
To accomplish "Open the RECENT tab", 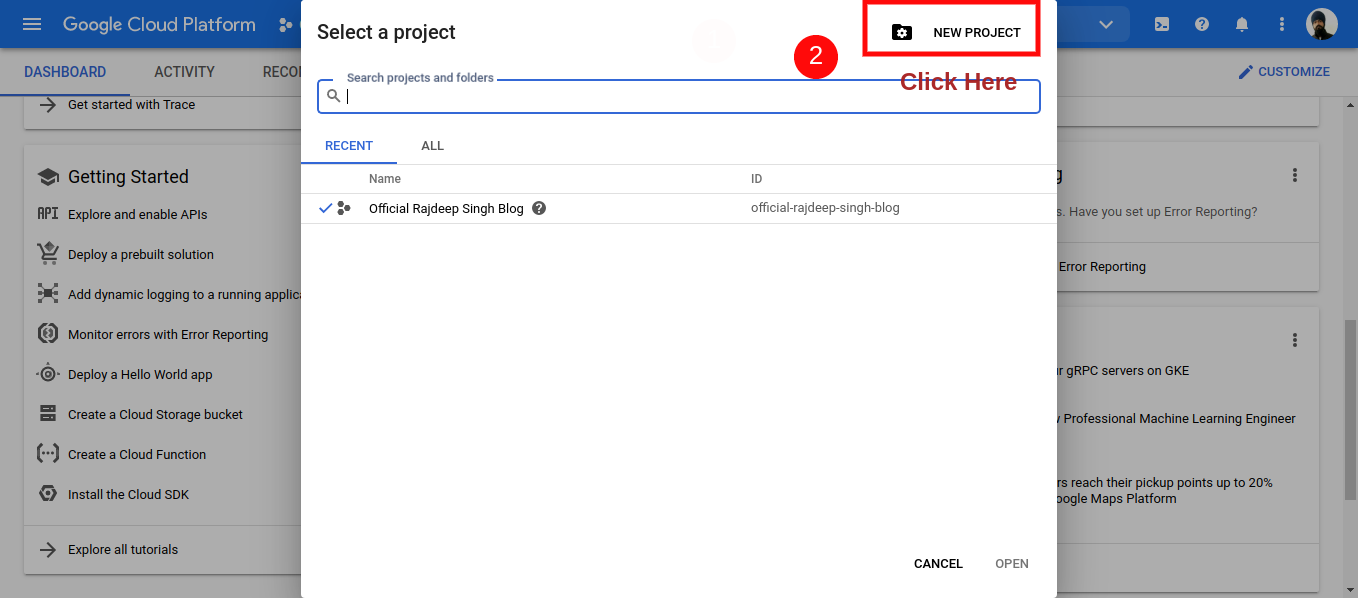I will [x=348, y=145].
